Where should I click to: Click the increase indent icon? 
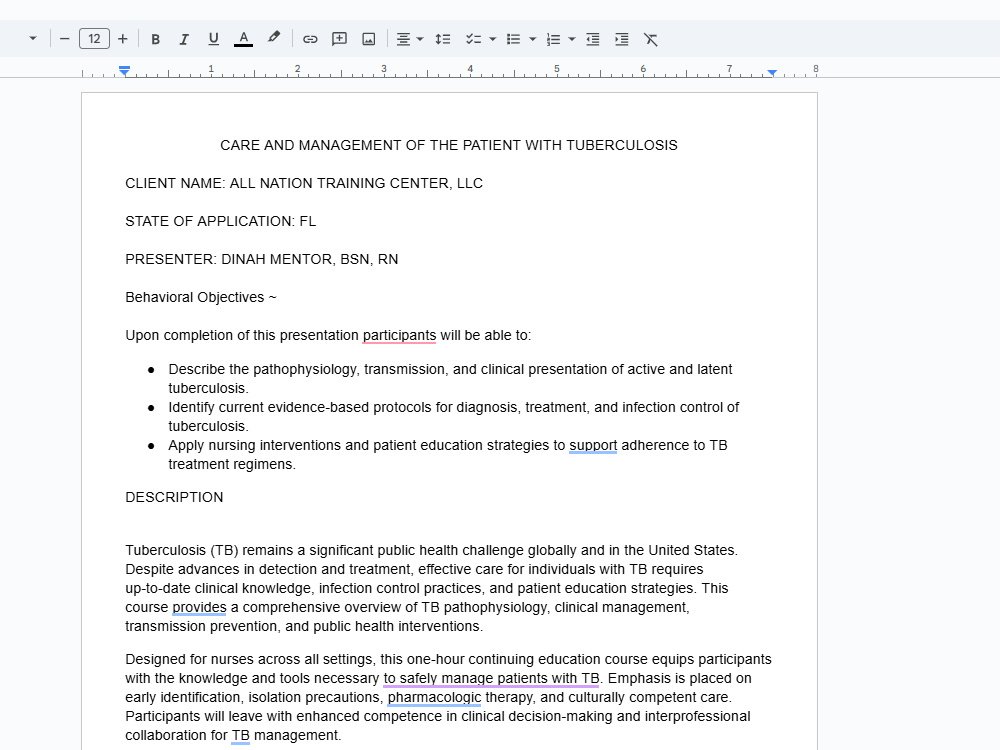coord(622,40)
